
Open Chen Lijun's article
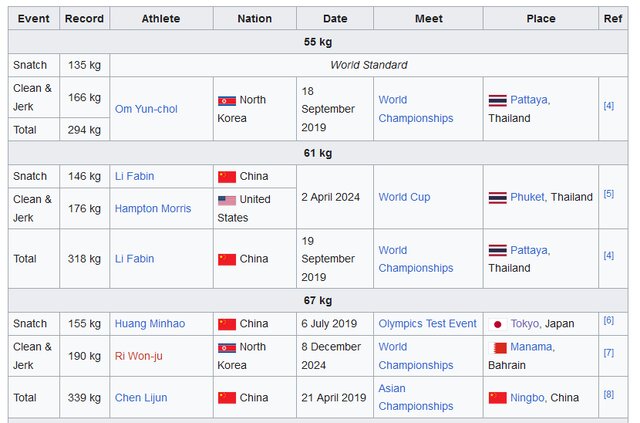click(x=141, y=397)
